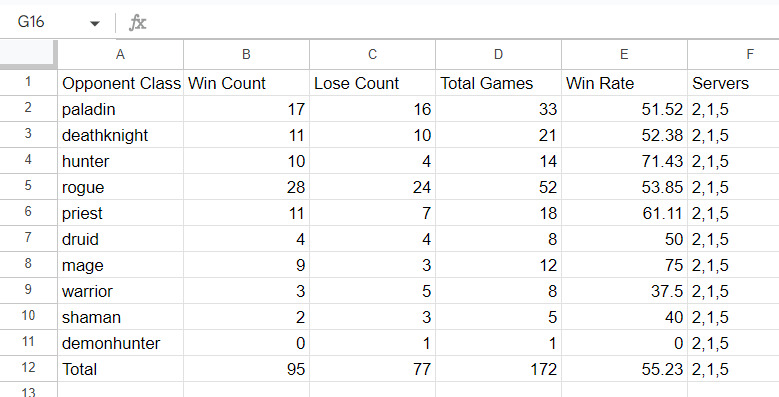Viewport: 779px width, 397px height.
Task: Select the demonhunter cell
Action: click(x=120, y=343)
